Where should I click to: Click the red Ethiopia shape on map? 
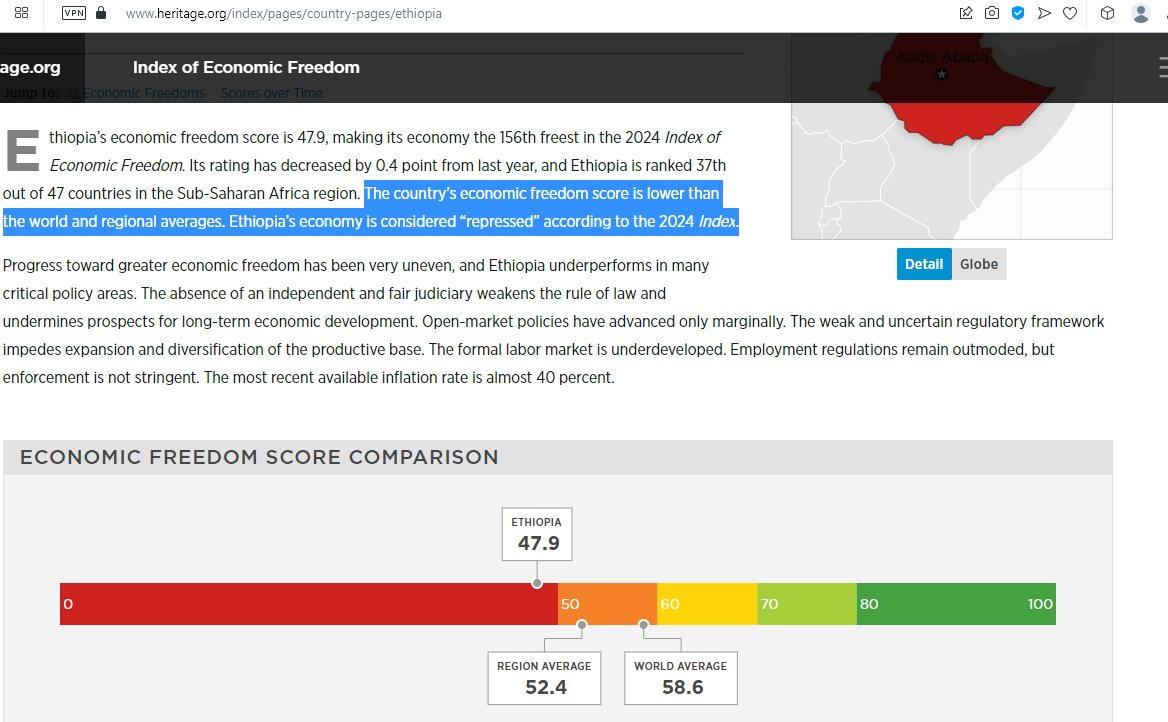coord(961,104)
